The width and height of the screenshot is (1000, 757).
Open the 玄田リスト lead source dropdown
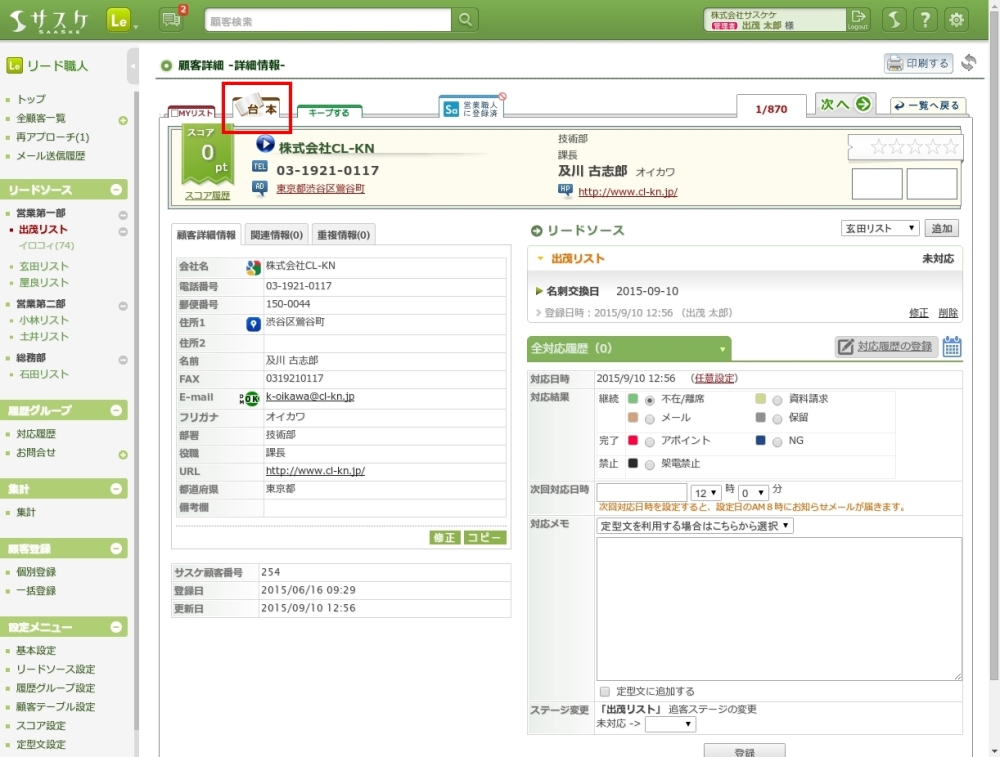pyautogui.click(x=880, y=229)
